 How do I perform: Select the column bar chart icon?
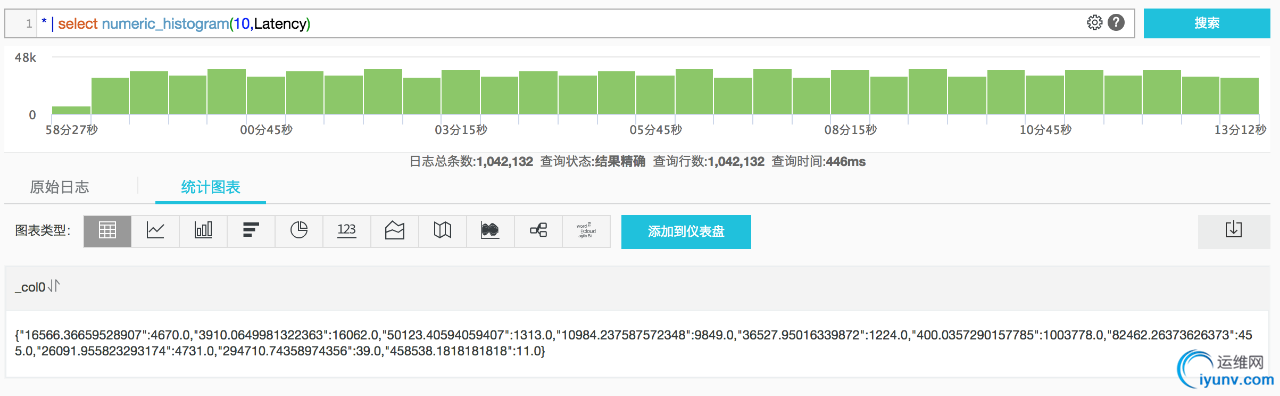click(204, 230)
